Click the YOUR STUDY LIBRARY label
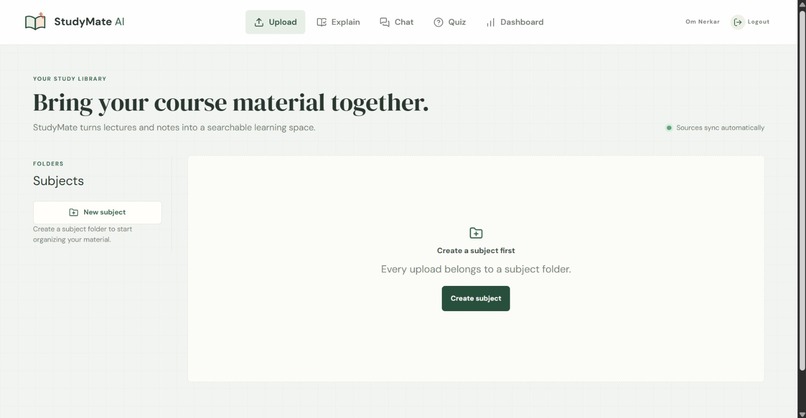This screenshot has height=418, width=806. point(69,79)
